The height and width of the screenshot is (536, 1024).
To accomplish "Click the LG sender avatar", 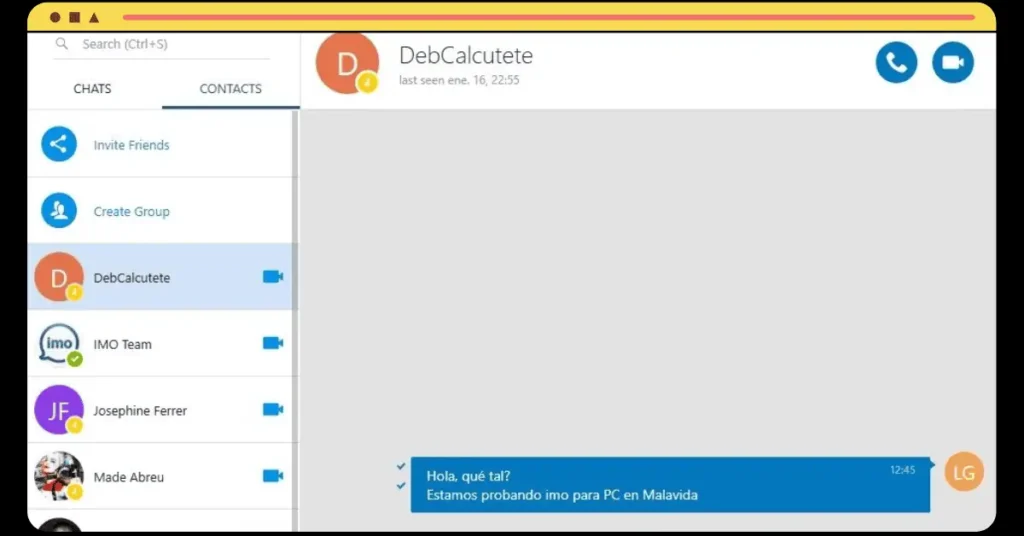I will pyautogui.click(x=964, y=471).
